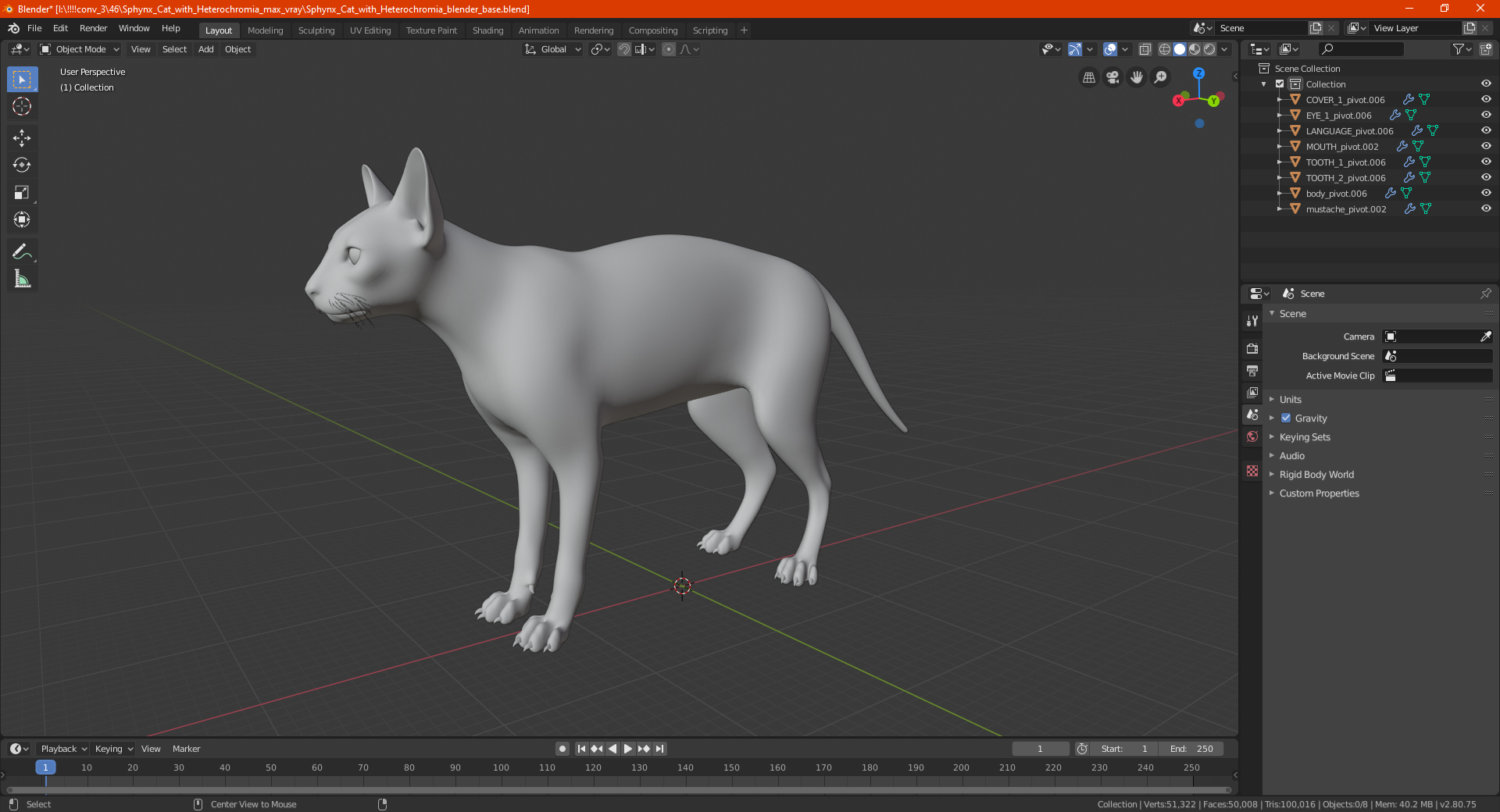Viewport: 1500px width, 812px height.
Task: Hide COVER_1_pivot.006 in viewport
Action: tap(1486, 99)
